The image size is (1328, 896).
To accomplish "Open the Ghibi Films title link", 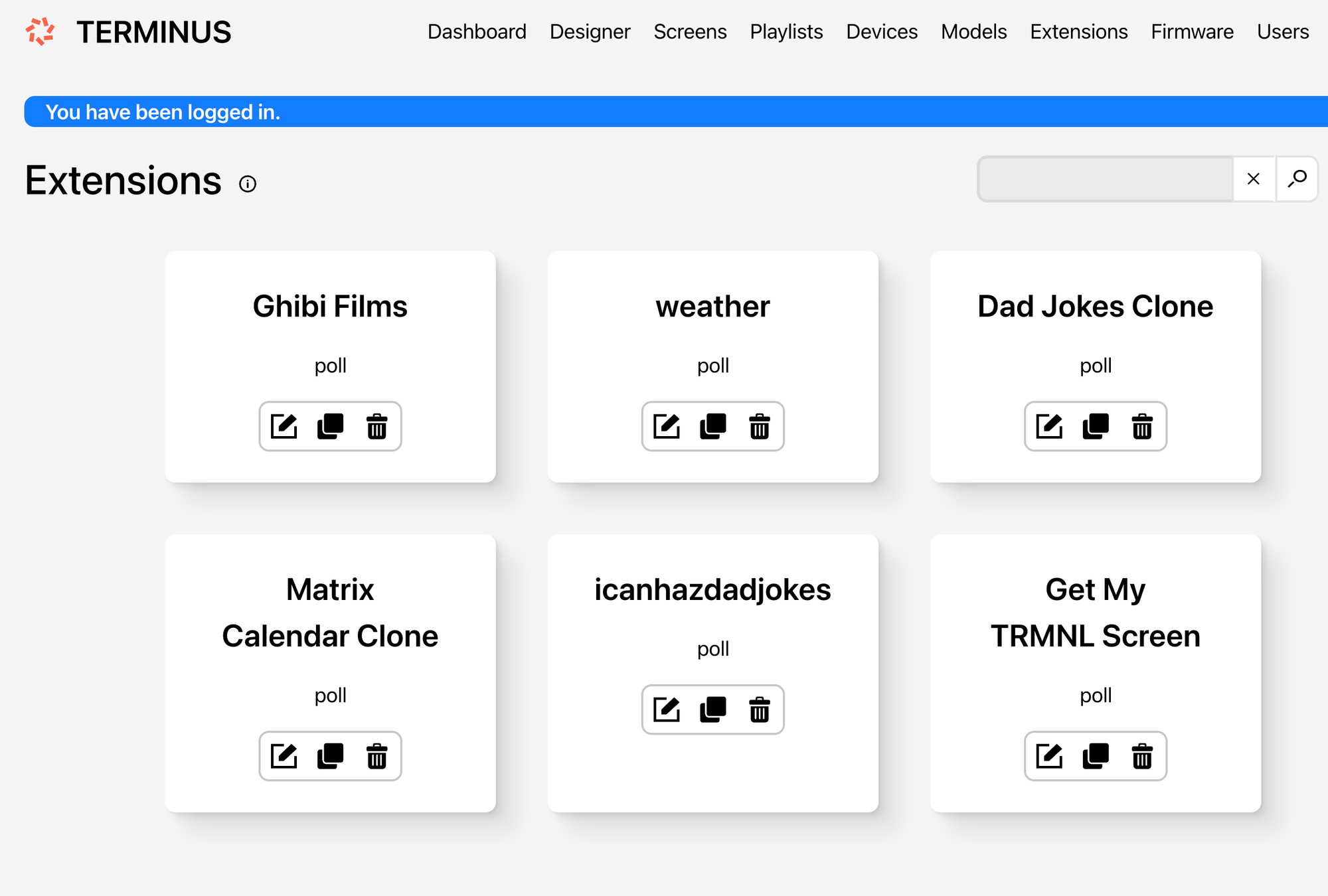I will coord(330,307).
